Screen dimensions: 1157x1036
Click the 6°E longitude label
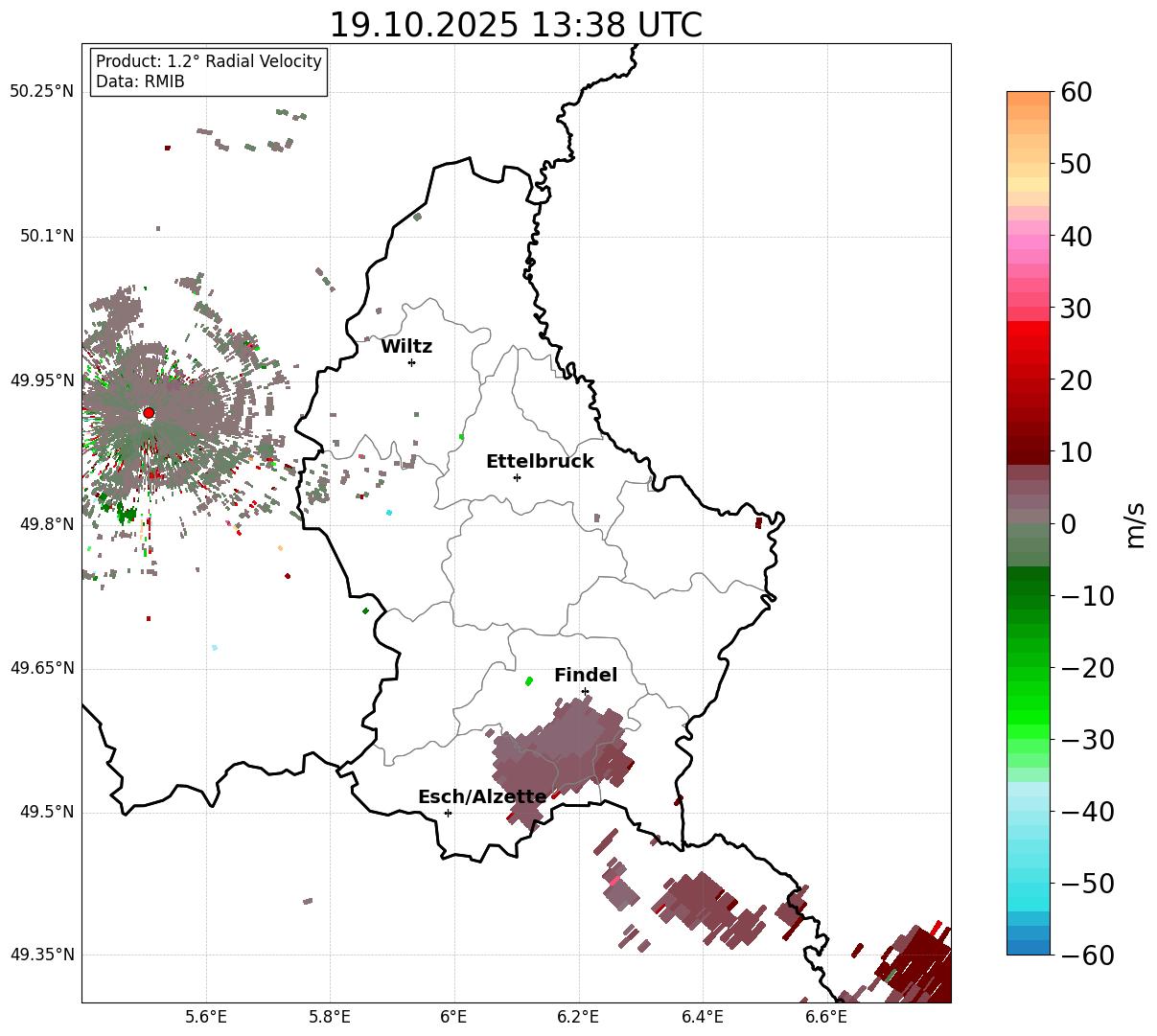[454, 1018]
